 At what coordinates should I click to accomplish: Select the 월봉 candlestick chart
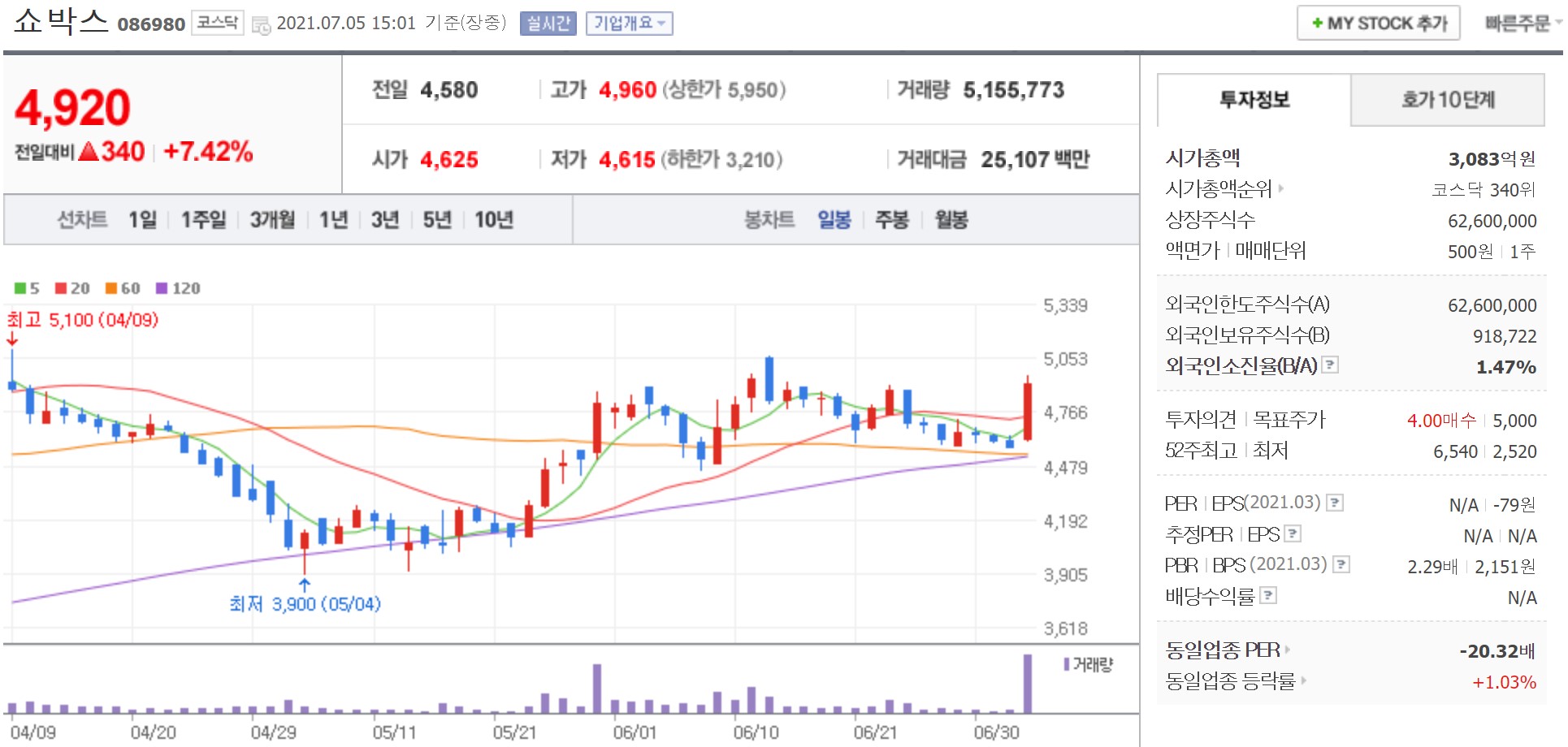coord(951,219)
